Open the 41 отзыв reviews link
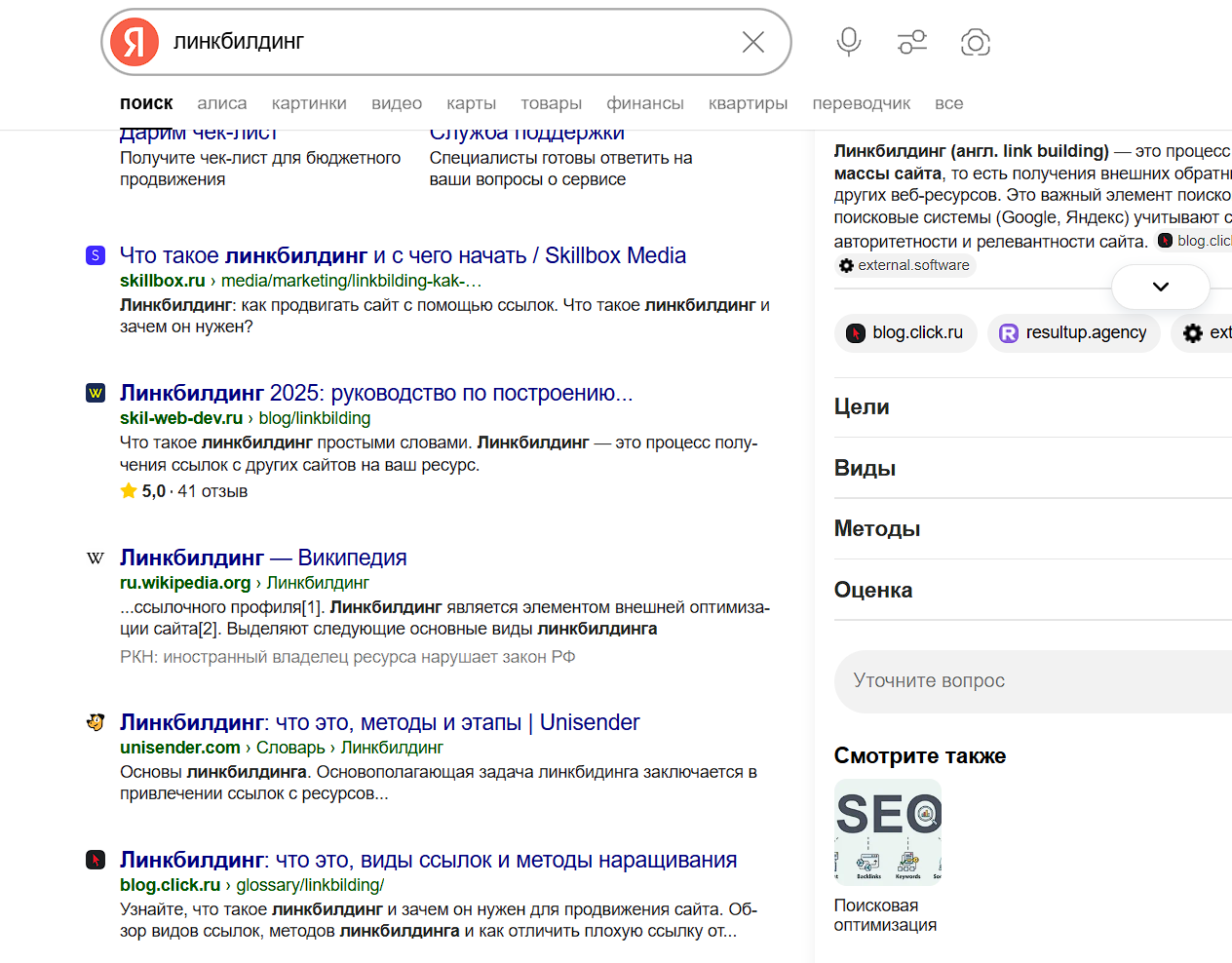 pos(212,491)
